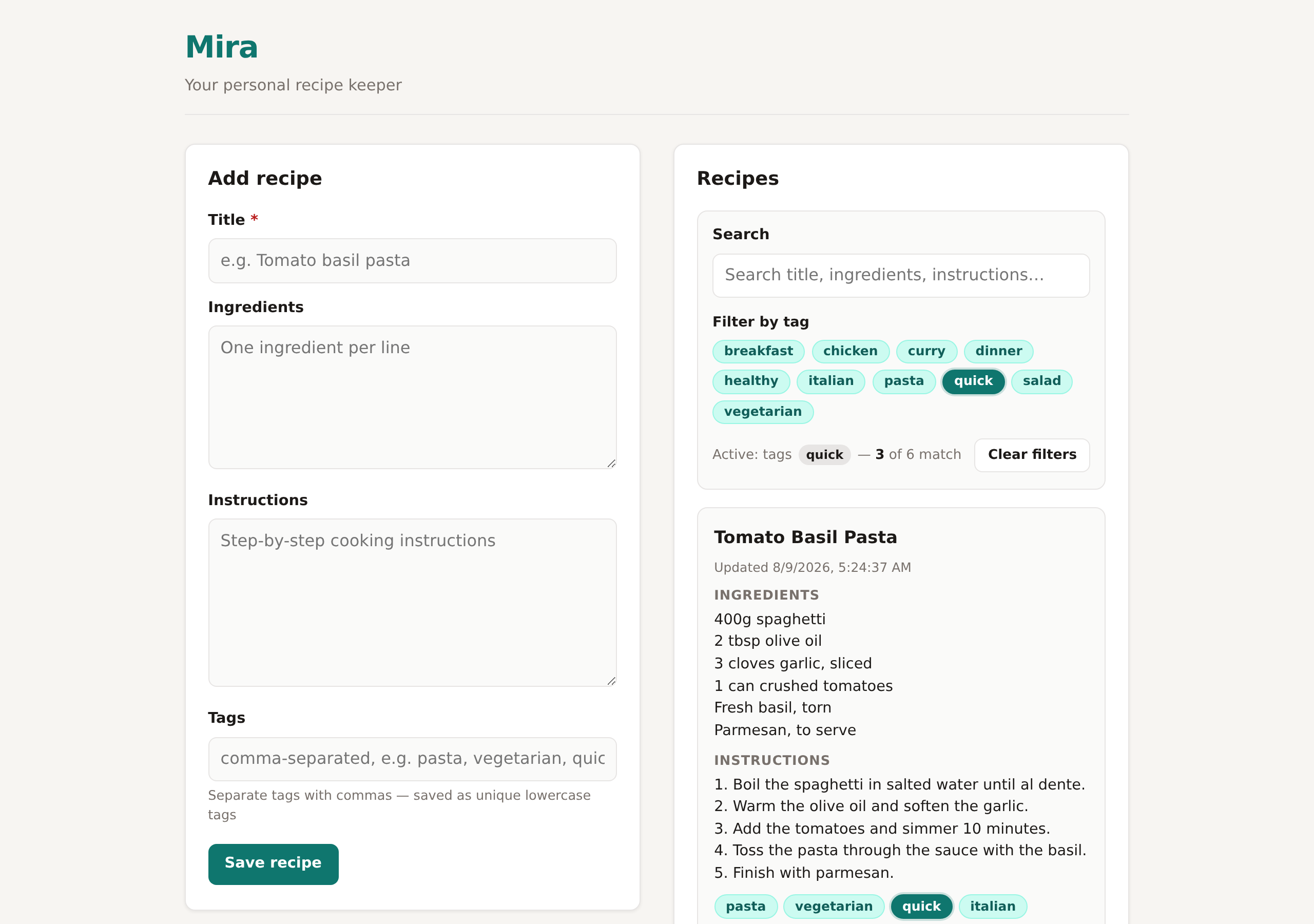This screenshot has width=1314, height=924.
Task: Toggle the salad tag filter
Action: pyautogui.click(x=1041, y=381)
